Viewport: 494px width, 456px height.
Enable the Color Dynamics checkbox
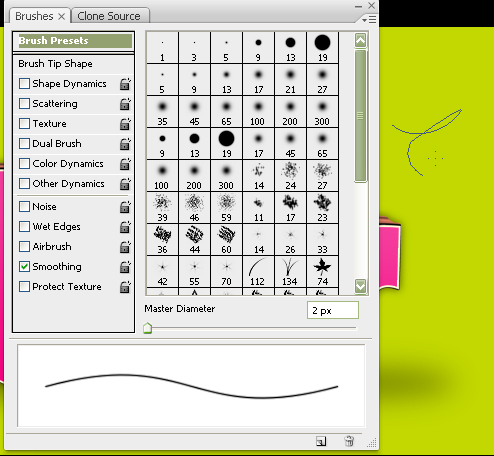[x=24, y=163]
